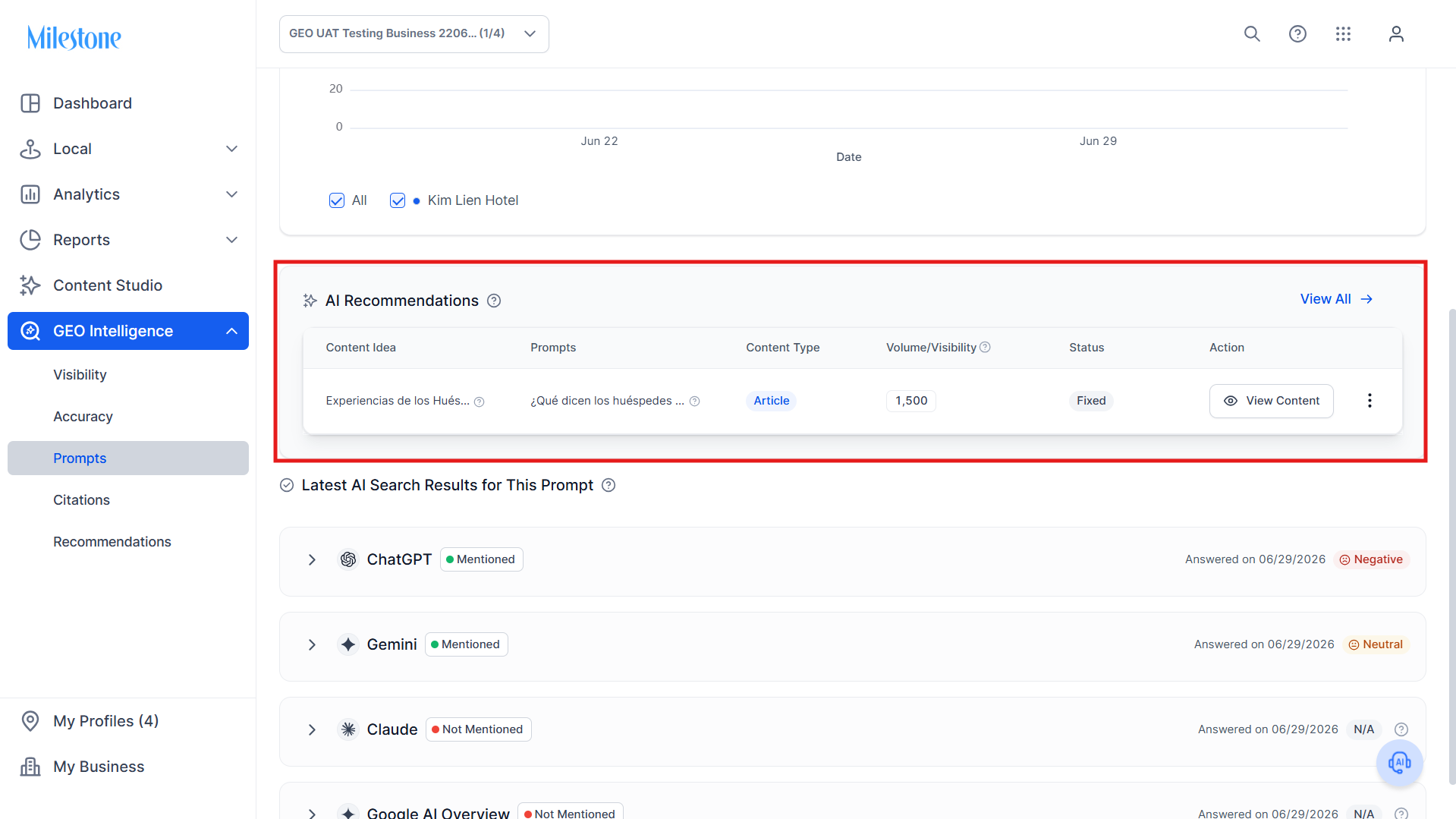
Task: Click the Neutral sentiment badge on Gemini
Action: [1376, 644]
